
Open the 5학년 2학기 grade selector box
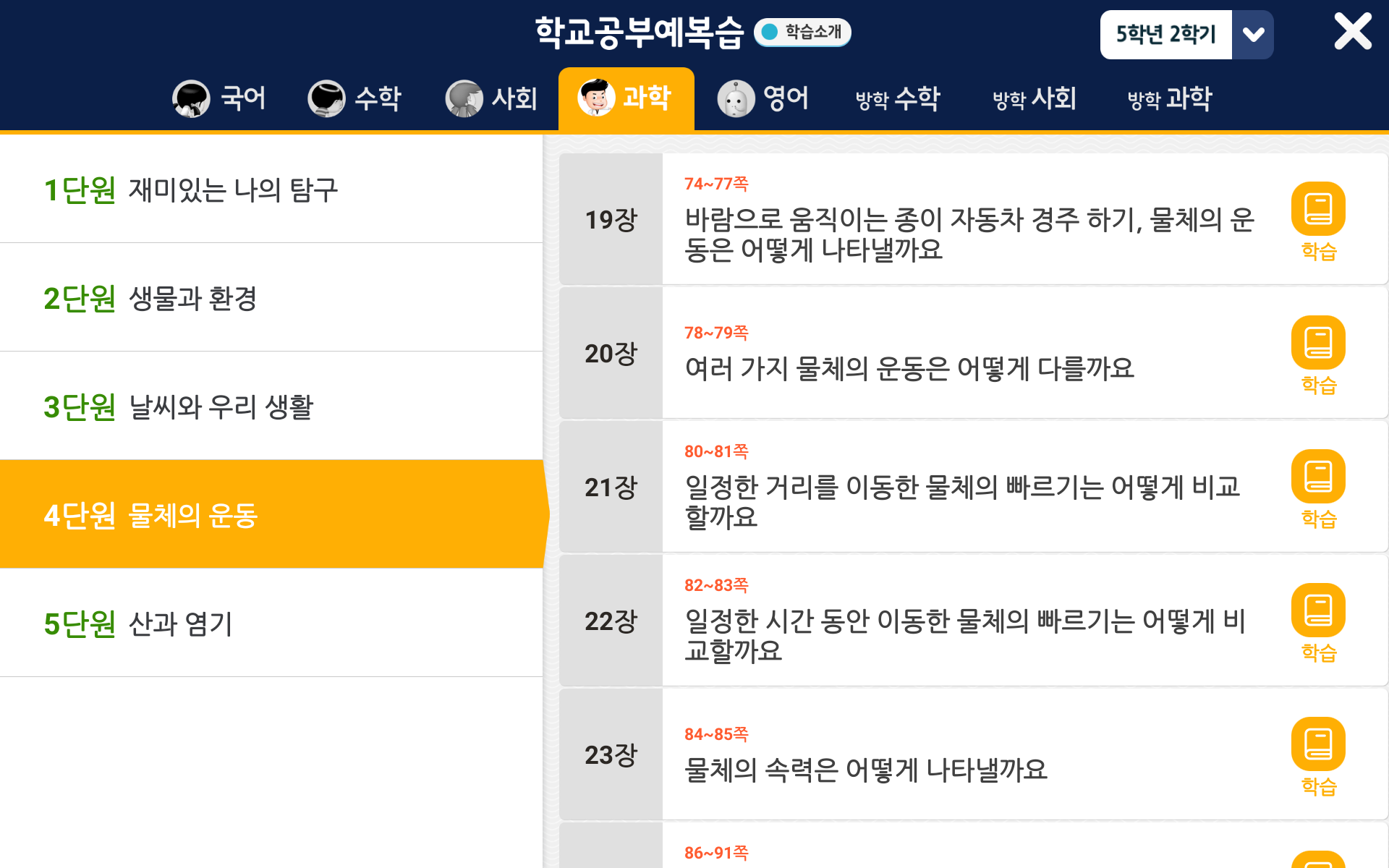coord(1166,35)
